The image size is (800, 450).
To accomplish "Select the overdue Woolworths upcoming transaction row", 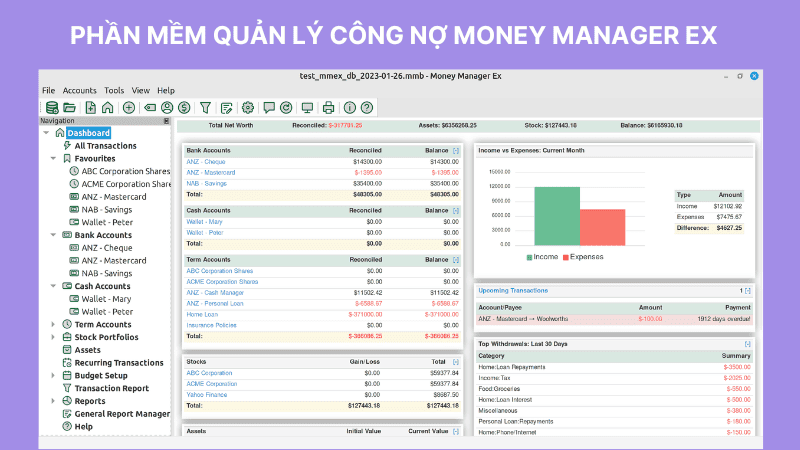I will coord(614,319).
